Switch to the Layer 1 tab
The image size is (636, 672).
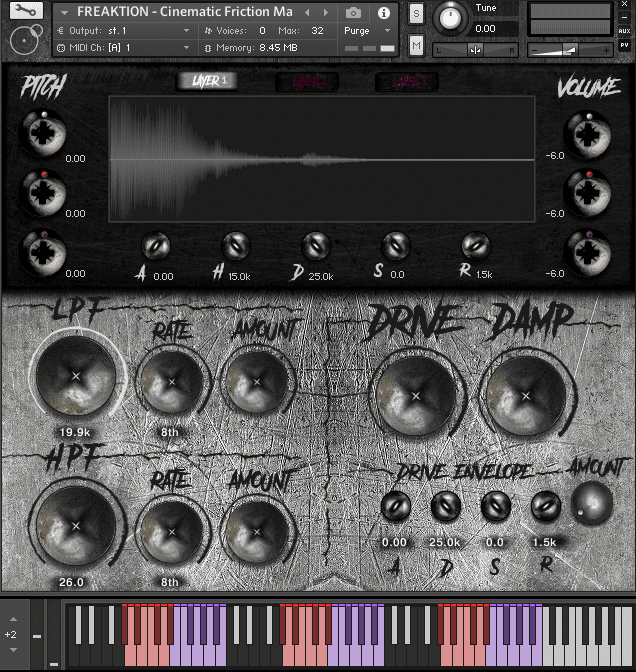[x=207, y=81]
